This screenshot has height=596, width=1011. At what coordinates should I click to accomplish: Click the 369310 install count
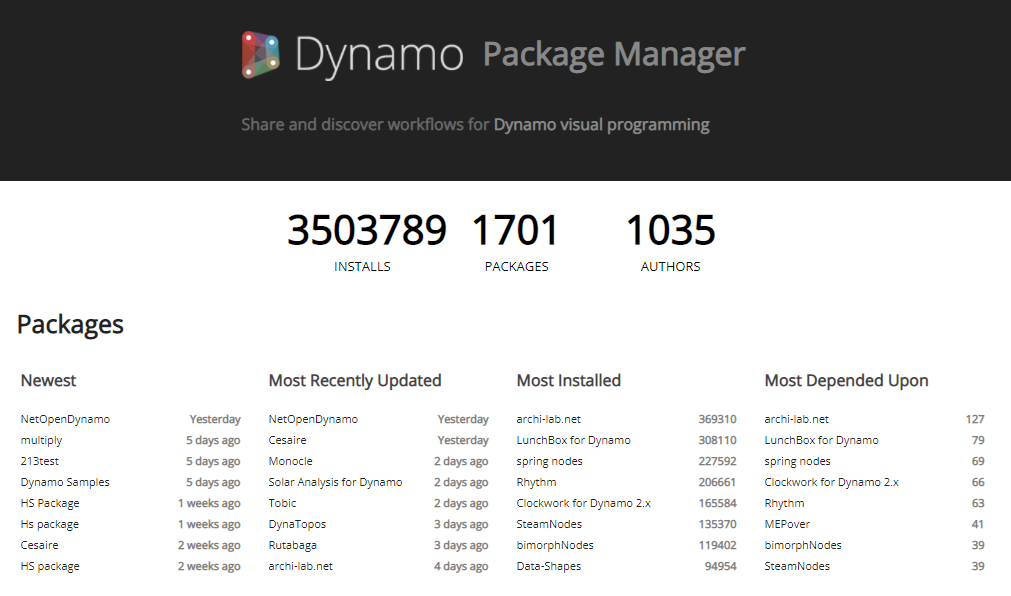(x=718, y=419)
